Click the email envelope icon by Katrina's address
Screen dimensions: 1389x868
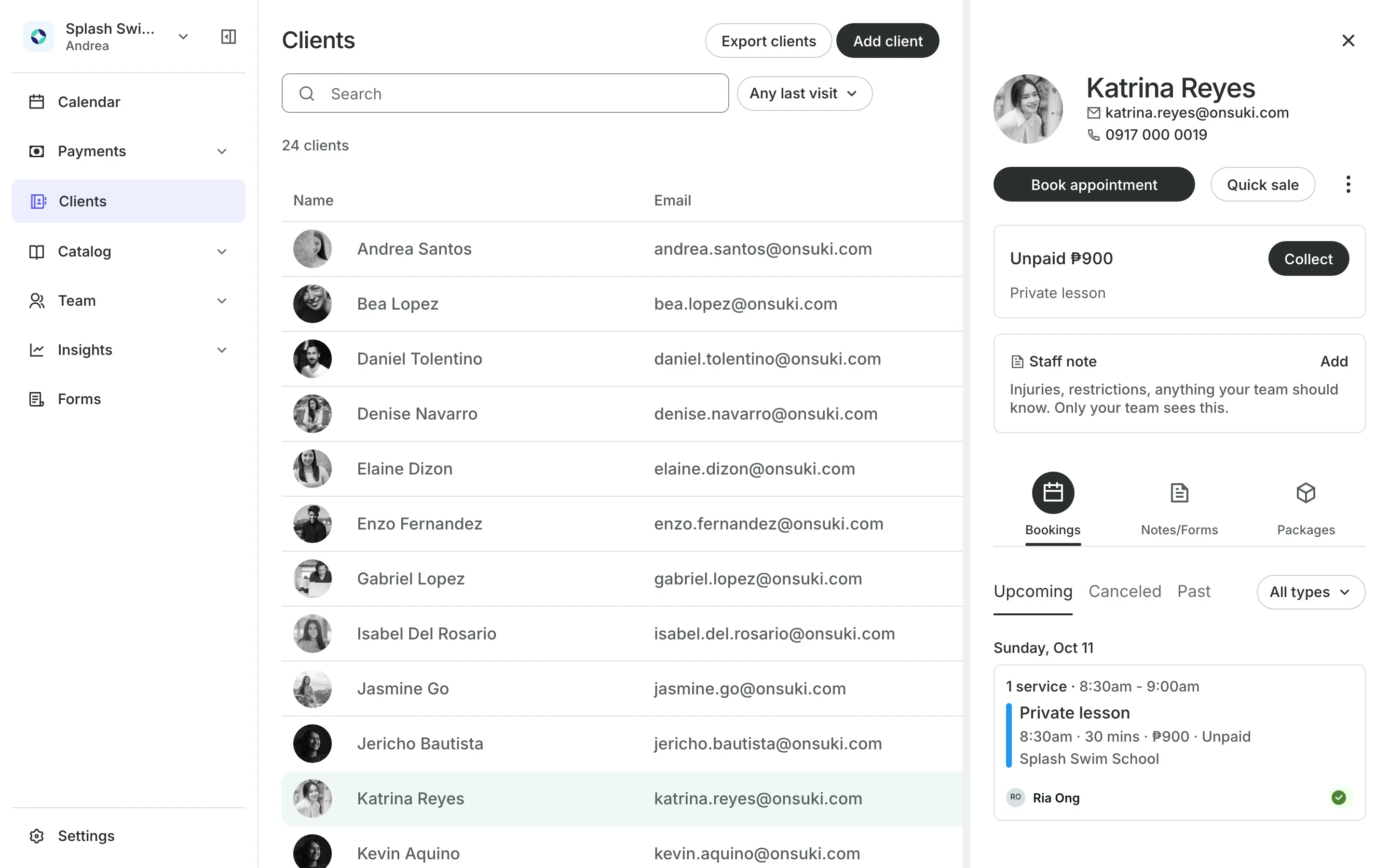point(1094,113)
